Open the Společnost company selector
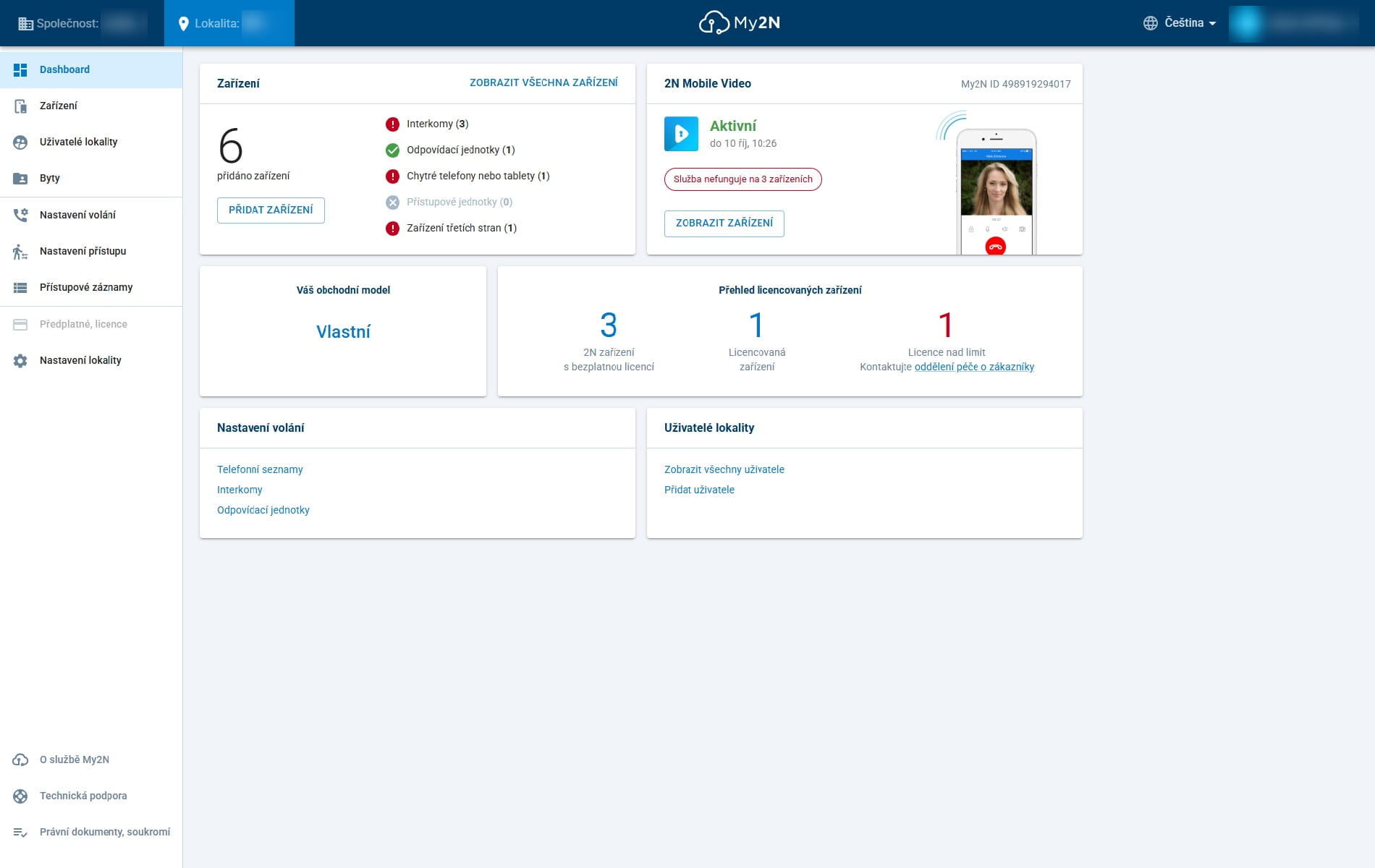The image size is (1375, 868). (x=82, y=23)
